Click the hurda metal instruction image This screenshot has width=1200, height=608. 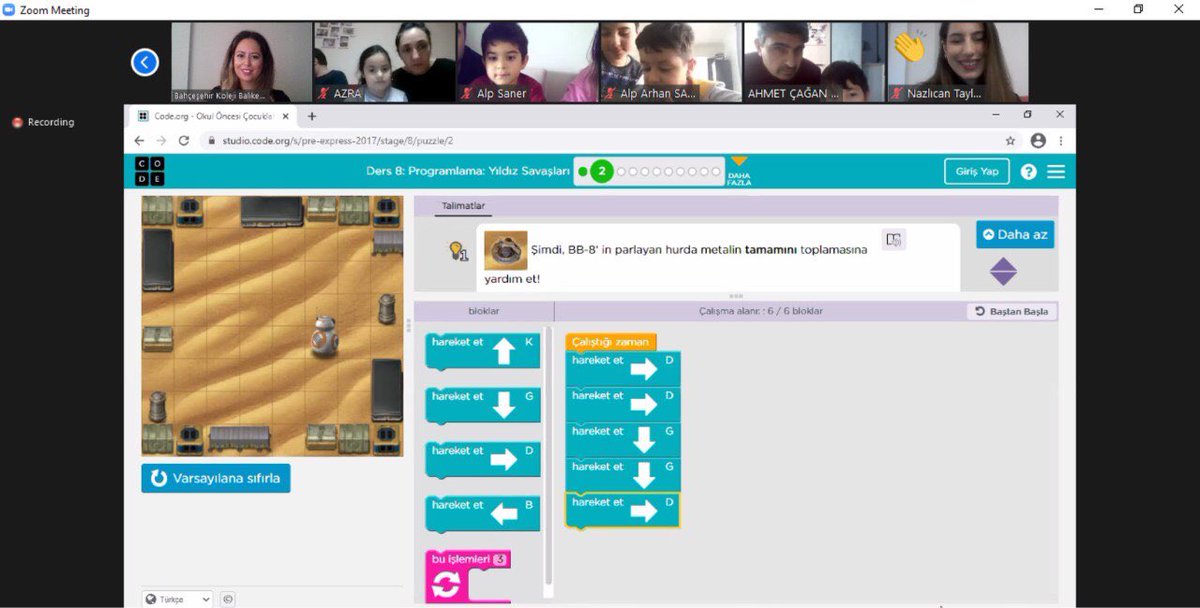505,250
